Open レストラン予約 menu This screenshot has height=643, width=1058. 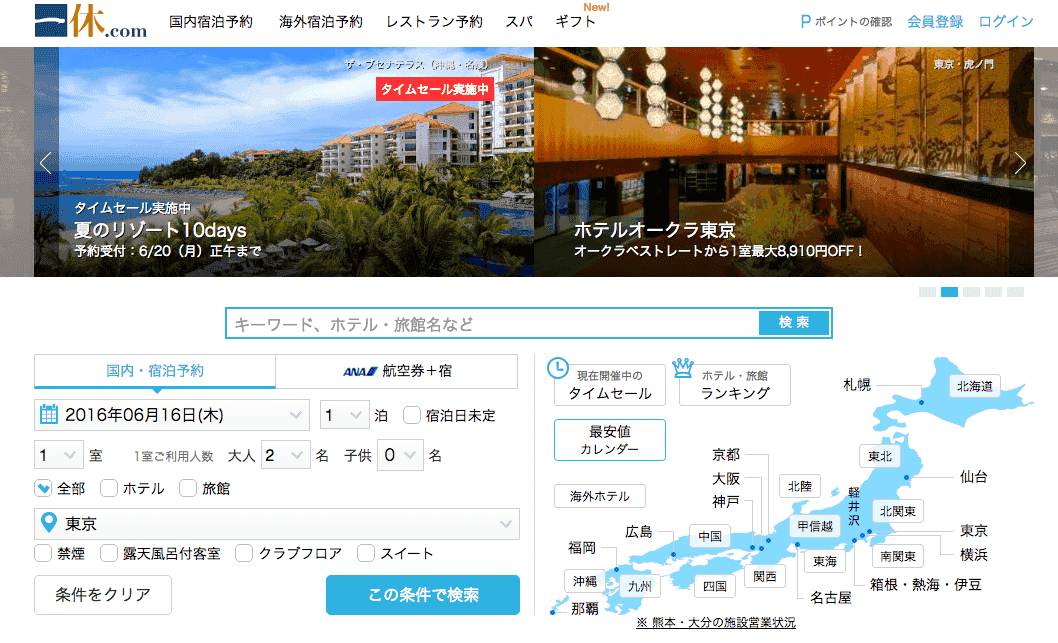(x=434, y=22)
